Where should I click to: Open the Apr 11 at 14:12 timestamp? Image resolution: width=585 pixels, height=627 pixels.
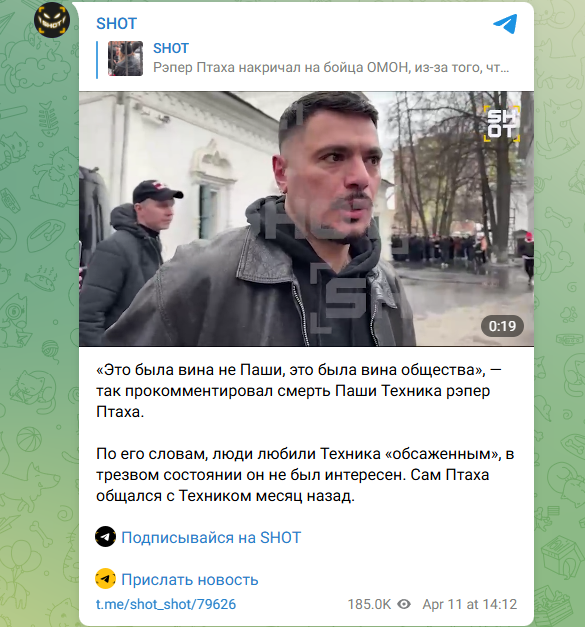click(x=469, y=604)
